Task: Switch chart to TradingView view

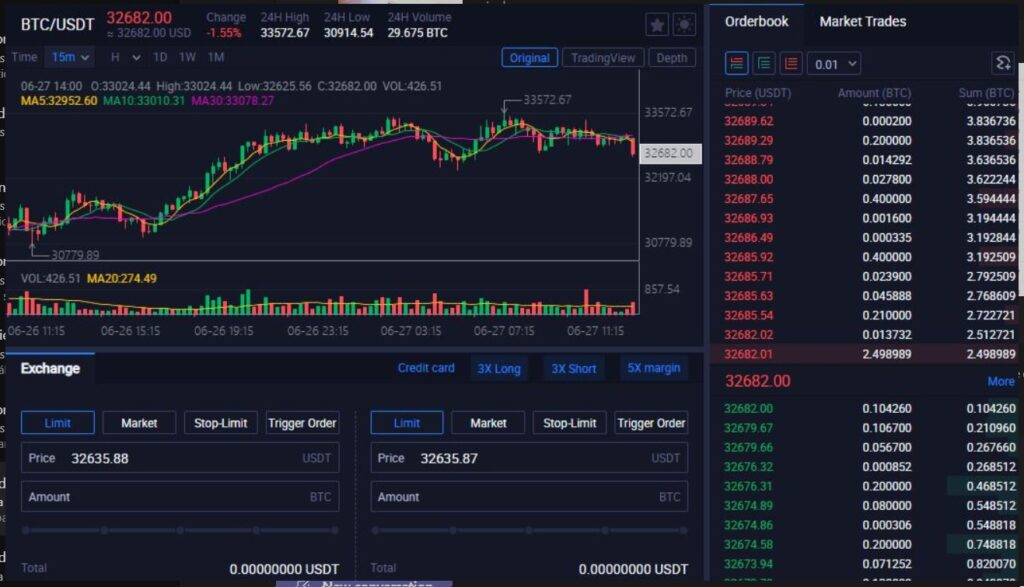Action: click(x=603, y=58)
